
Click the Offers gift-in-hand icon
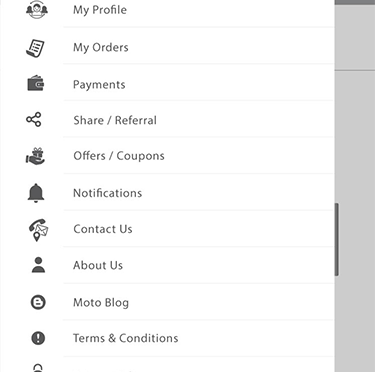pos(35,156)
